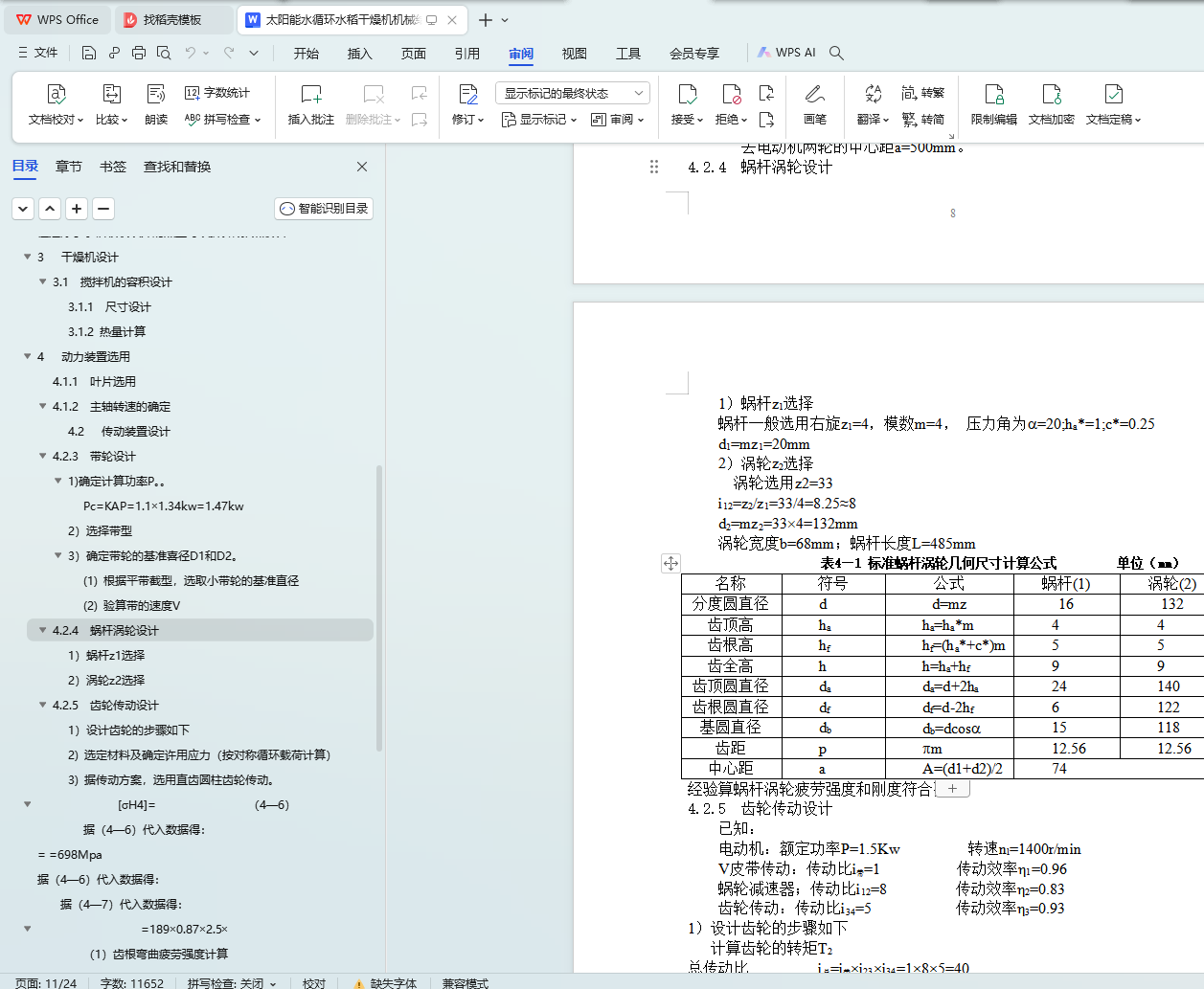Go to previous change icon

point(766,93)
